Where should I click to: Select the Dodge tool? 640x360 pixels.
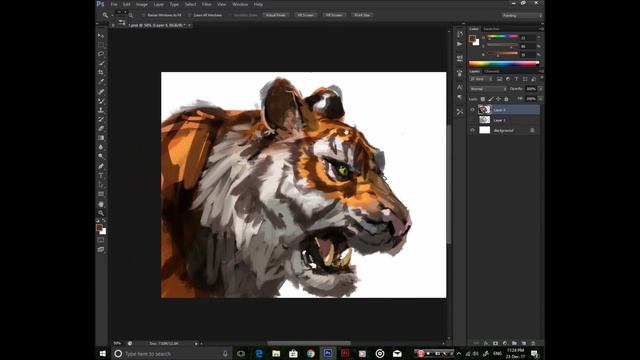coord(101,156)
